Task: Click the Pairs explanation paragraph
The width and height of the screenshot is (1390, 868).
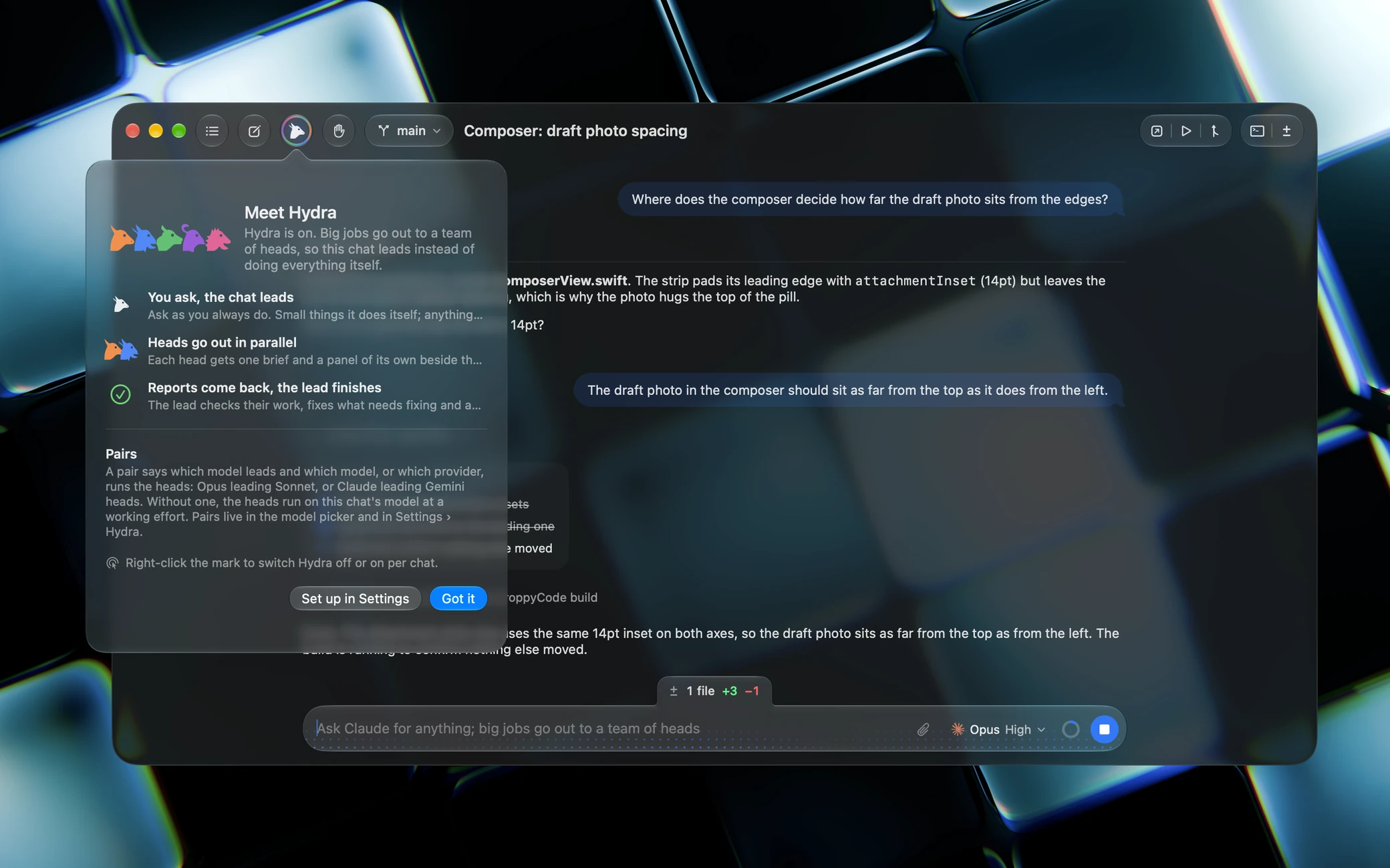Action: pyautogui.click(x=295, y=501)
